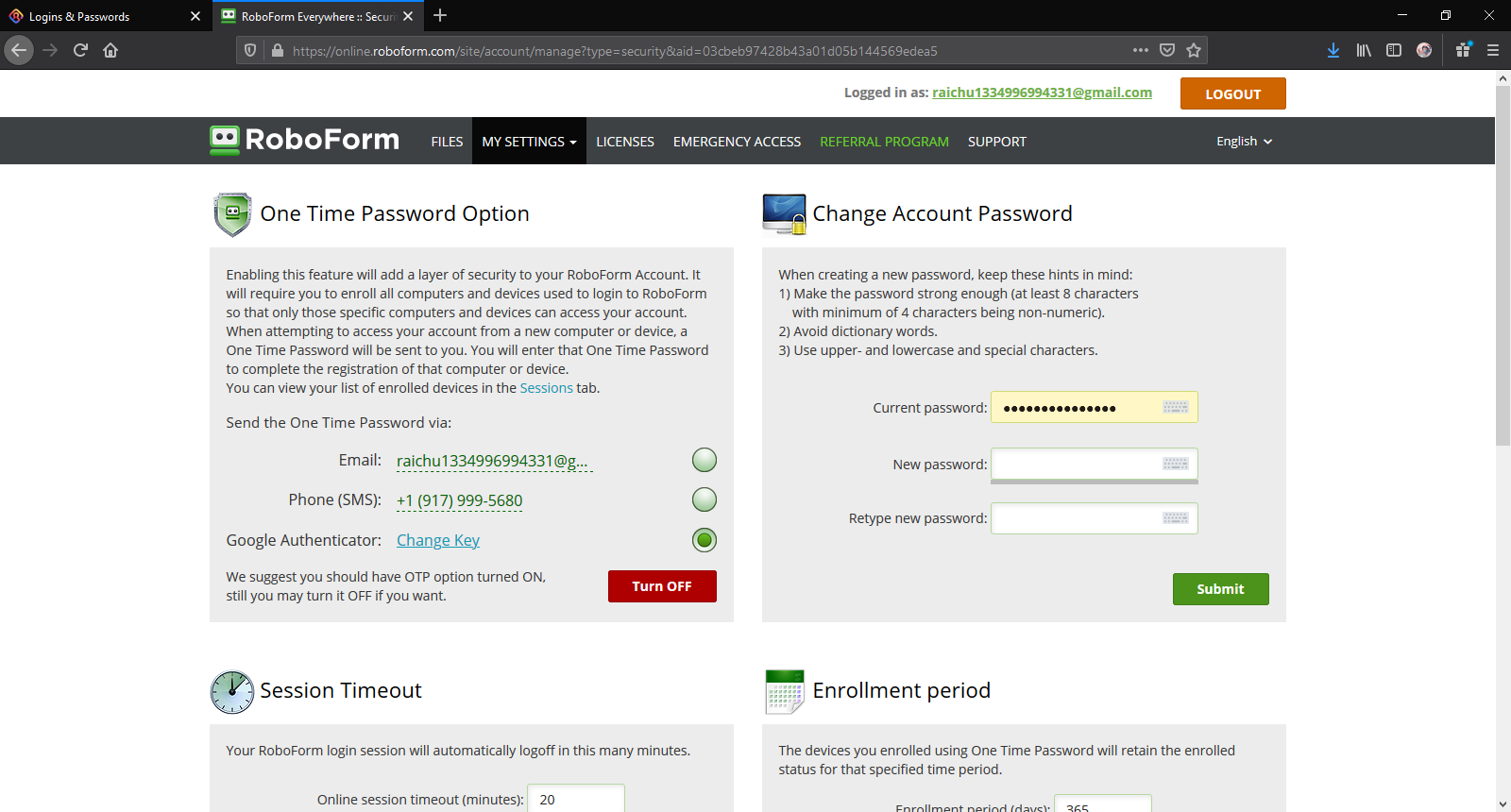Screen dimensions: 1511x812
Task: Open the Downloads arrow icon
Action: [1333, 50]
